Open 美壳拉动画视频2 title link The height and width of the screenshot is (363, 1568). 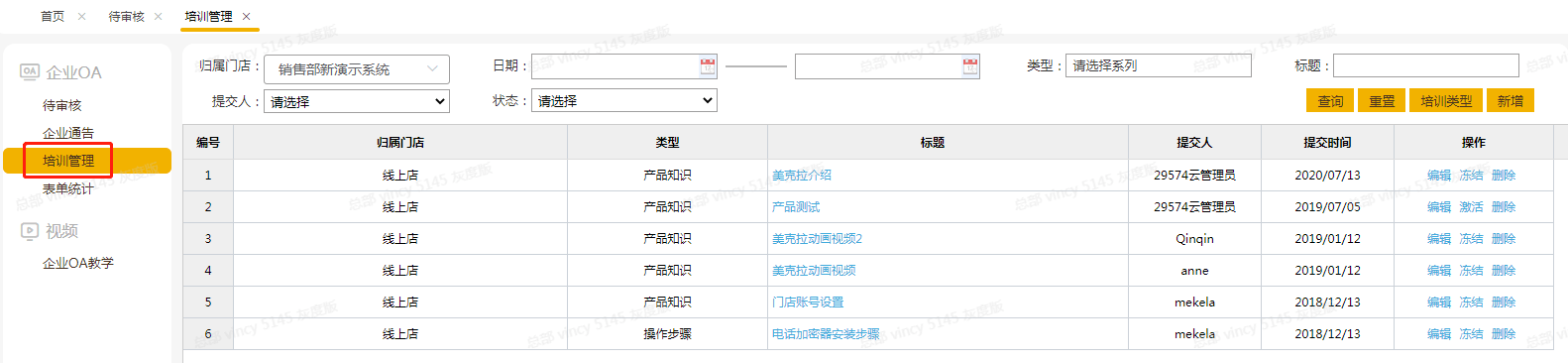818,238
